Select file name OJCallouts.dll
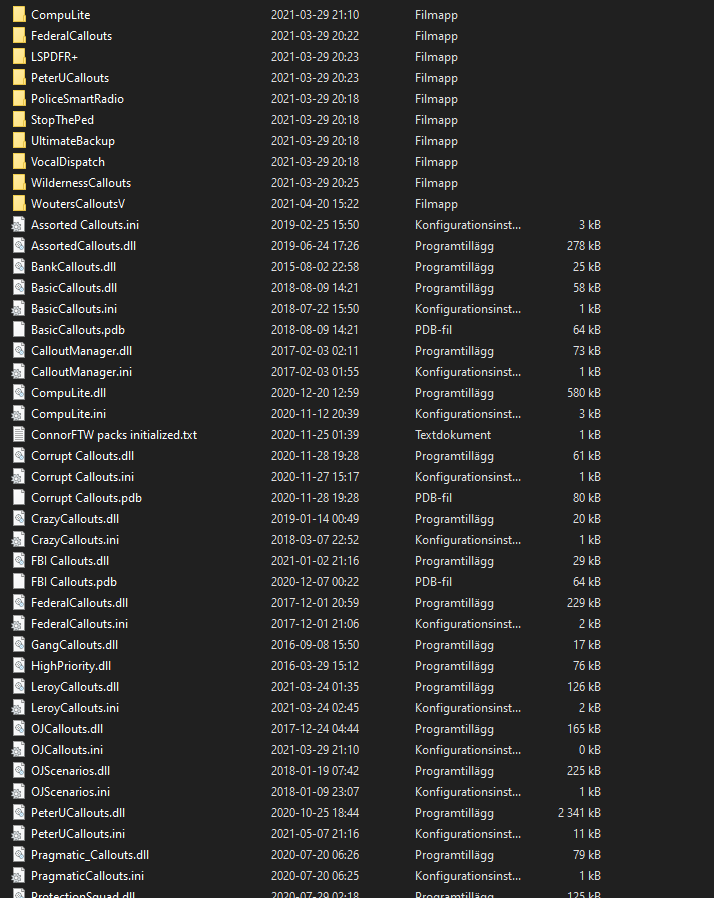This screenshot has width=714, height=898. tap(67, 728)
